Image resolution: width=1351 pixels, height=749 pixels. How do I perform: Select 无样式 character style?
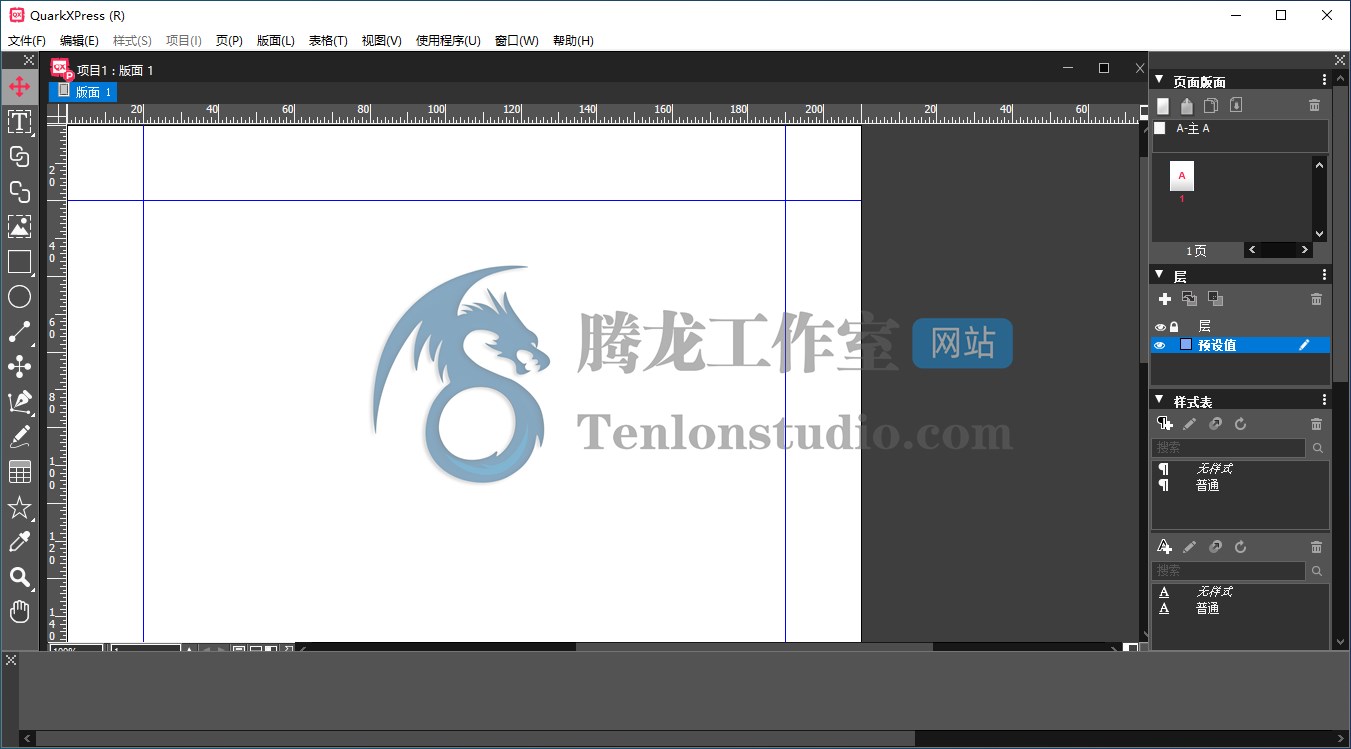1214,591
